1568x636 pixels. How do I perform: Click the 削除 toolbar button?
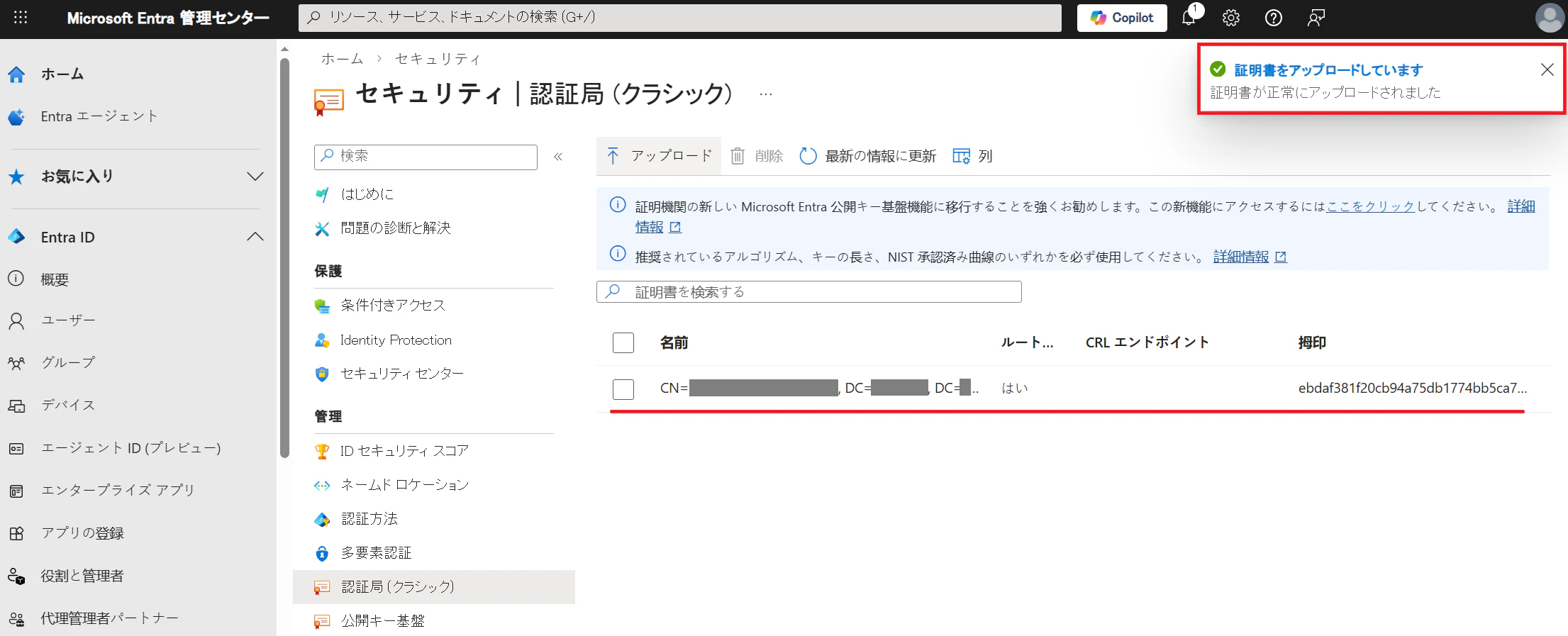click(x=757, y=156)
